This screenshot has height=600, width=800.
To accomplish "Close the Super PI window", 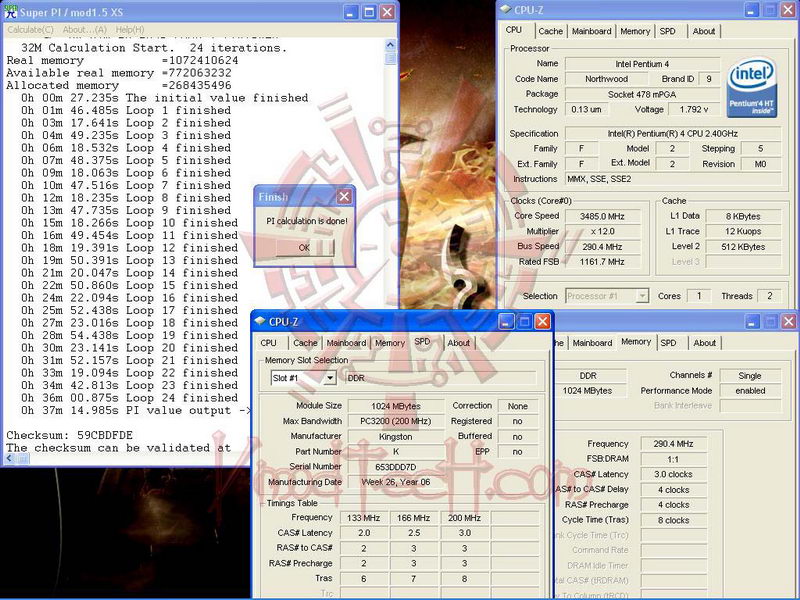I will (x=388, y=12).
